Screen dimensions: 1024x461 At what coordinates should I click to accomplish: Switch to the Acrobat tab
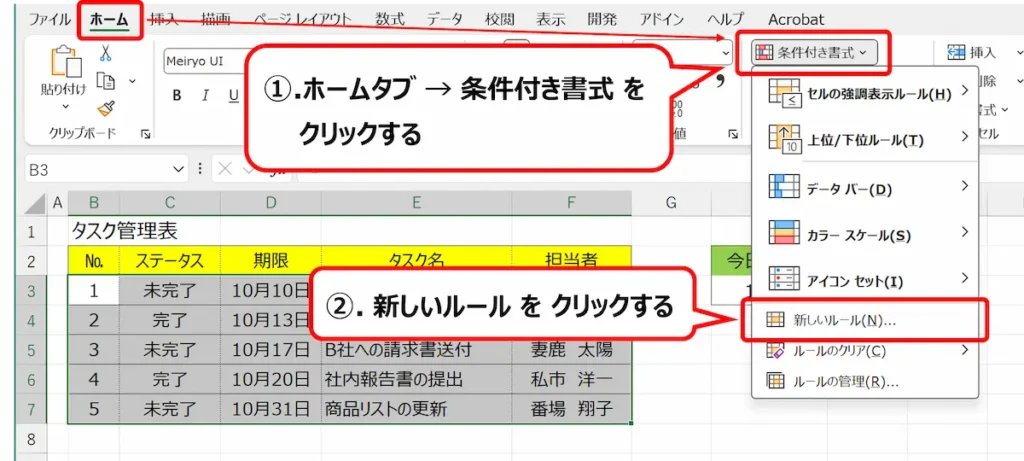click(x=796, y=19)
